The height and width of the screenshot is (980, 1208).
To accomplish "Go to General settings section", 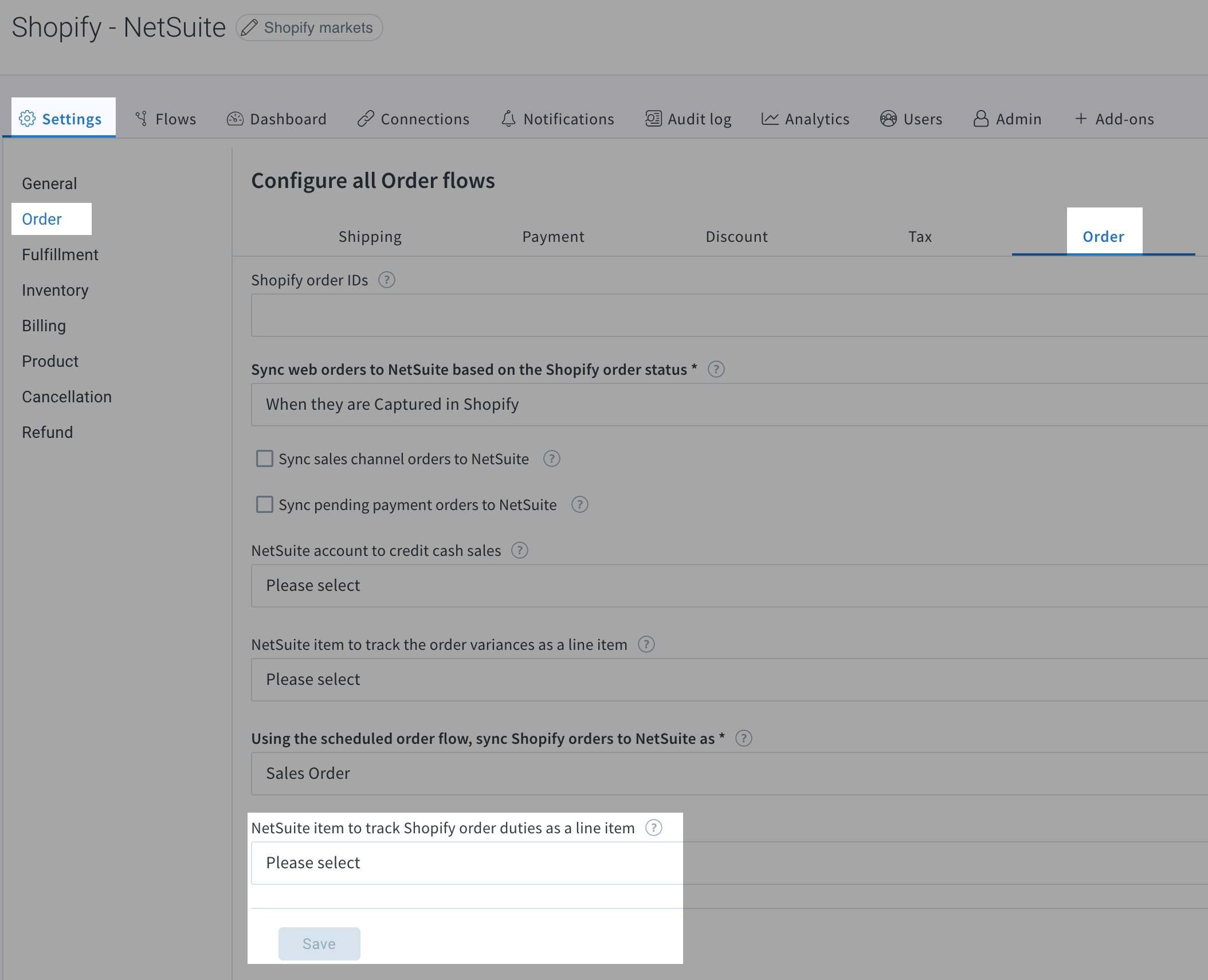I will tap(49, 183).
